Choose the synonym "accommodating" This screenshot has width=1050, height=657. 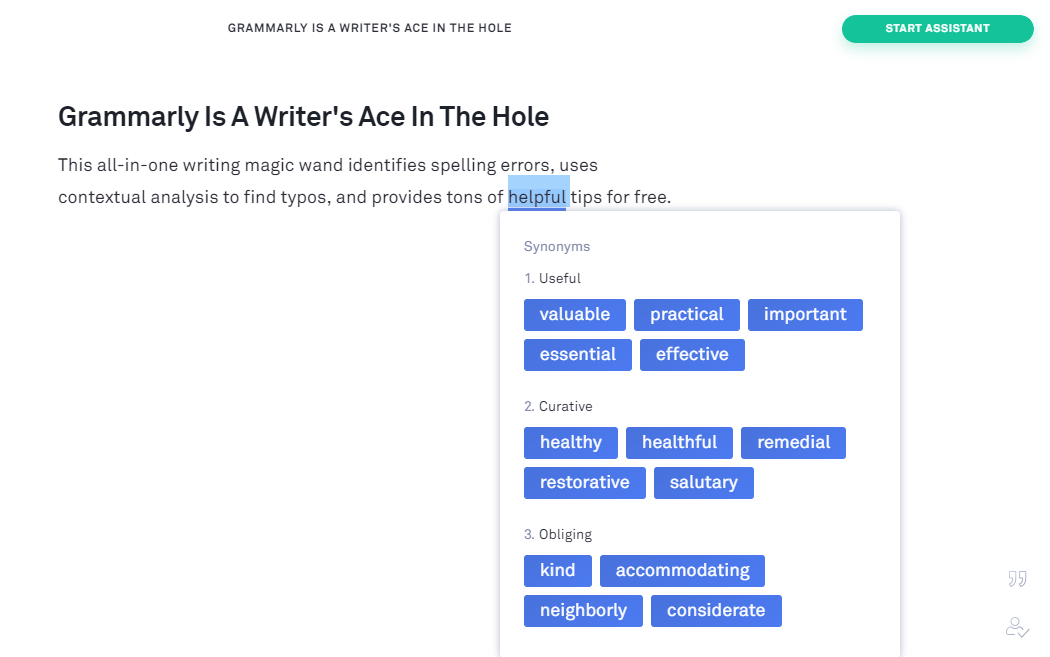682,571
